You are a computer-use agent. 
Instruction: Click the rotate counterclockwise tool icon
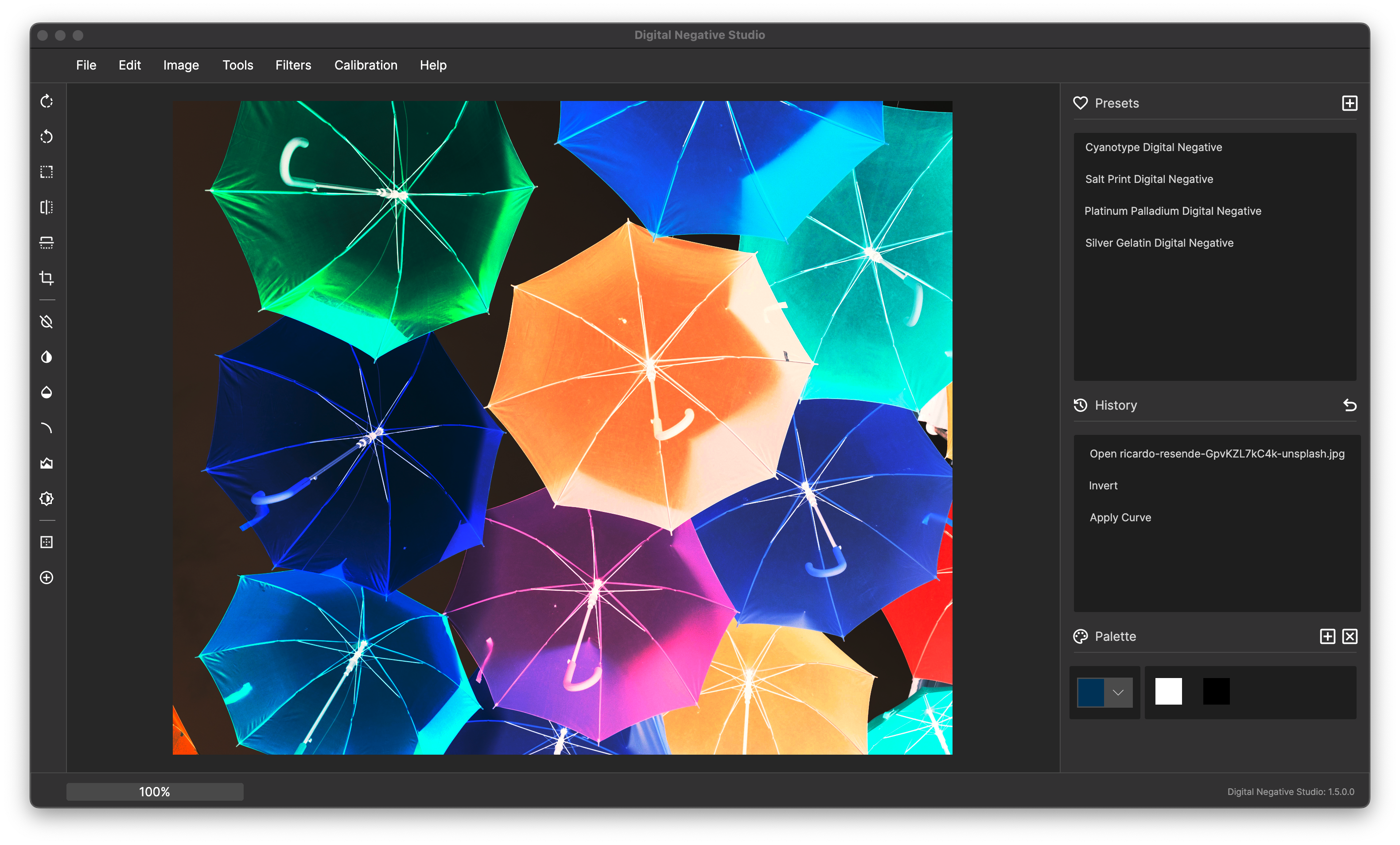47,137
